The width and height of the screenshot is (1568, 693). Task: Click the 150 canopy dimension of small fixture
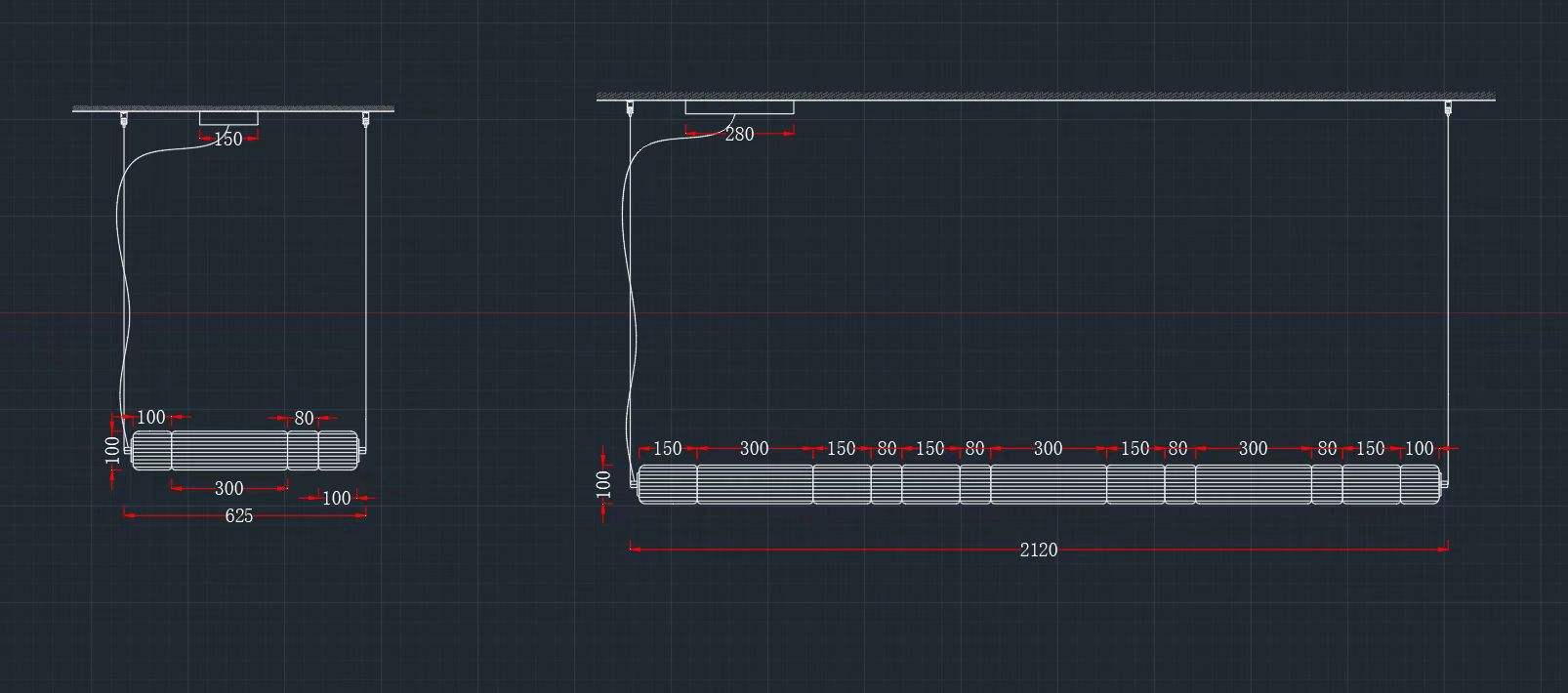pos(227,139)
